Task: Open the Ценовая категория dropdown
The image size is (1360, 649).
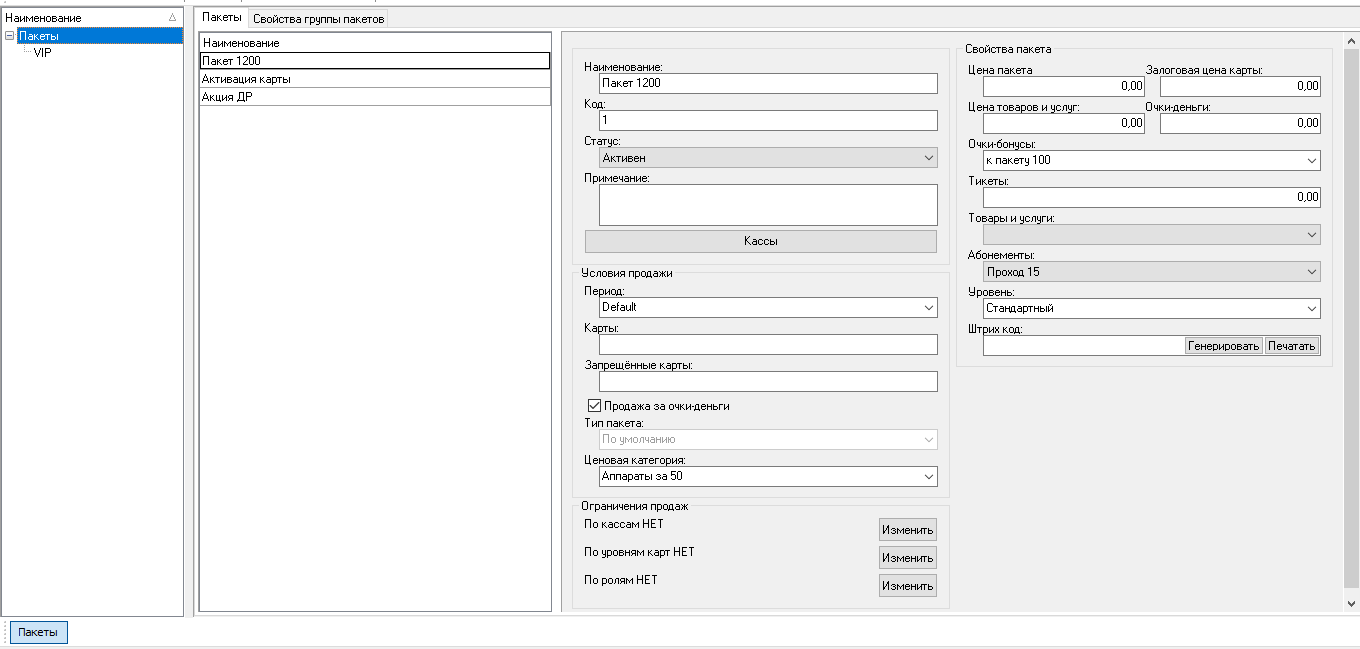Action: point(768,476)
